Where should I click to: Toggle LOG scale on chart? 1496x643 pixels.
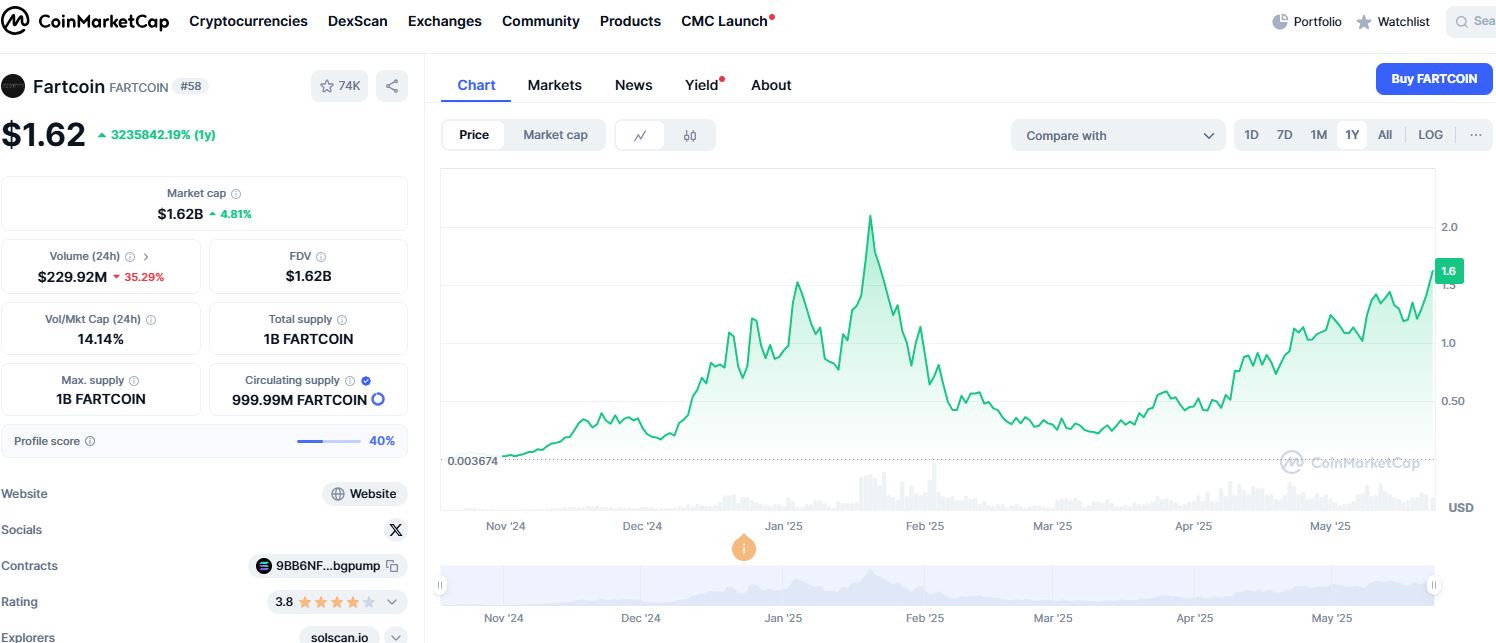1431,135
